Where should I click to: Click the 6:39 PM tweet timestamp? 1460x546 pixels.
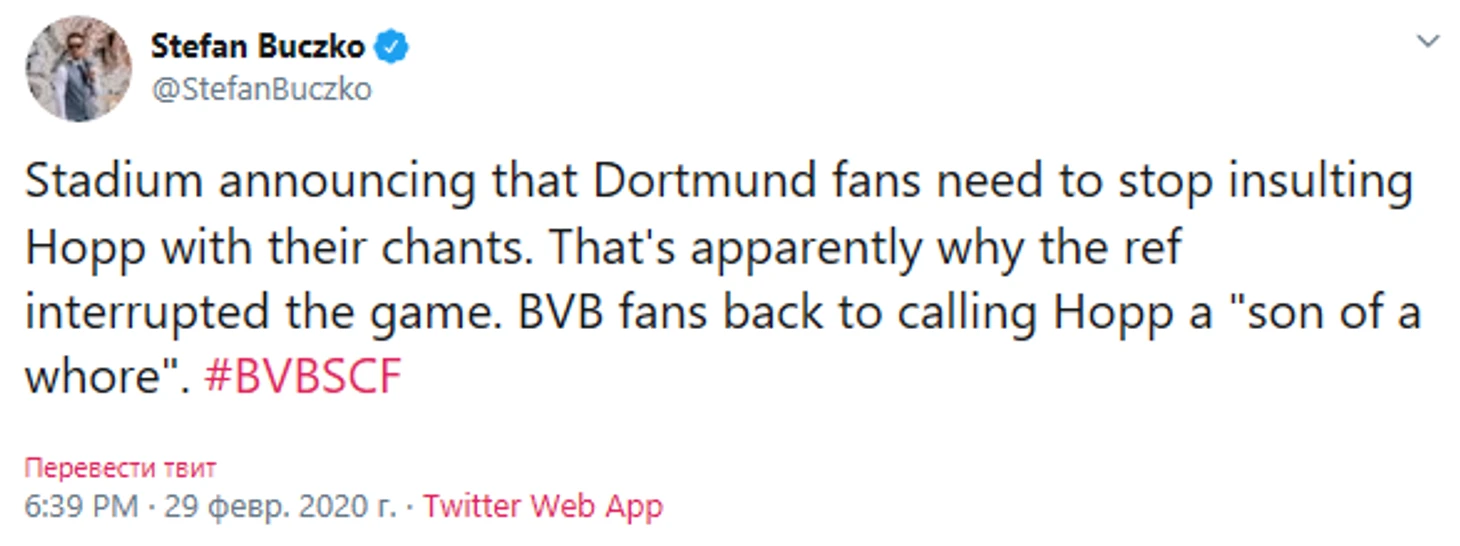tap(81, 506)
